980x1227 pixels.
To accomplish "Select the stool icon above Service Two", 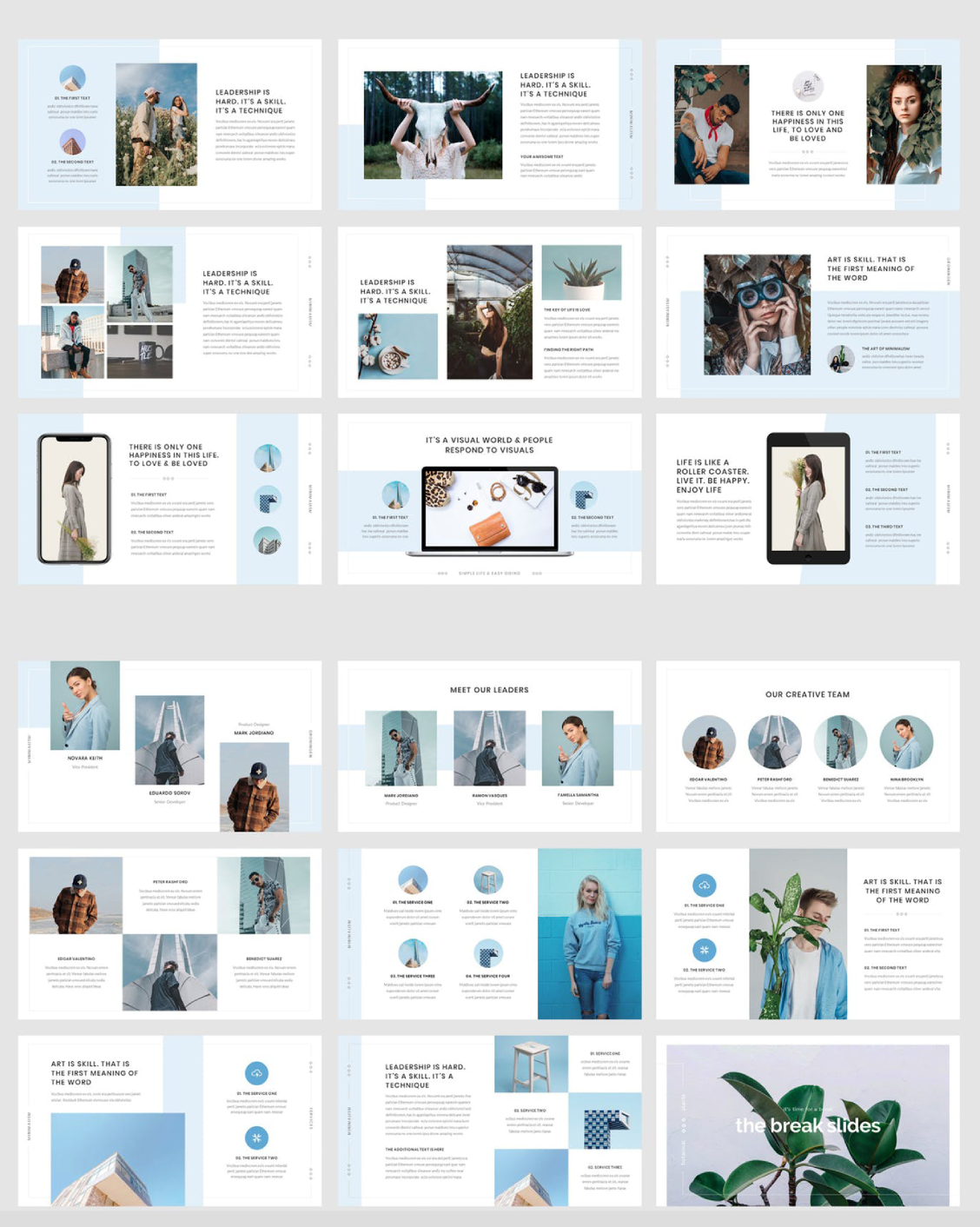I will tap(488, 879).
